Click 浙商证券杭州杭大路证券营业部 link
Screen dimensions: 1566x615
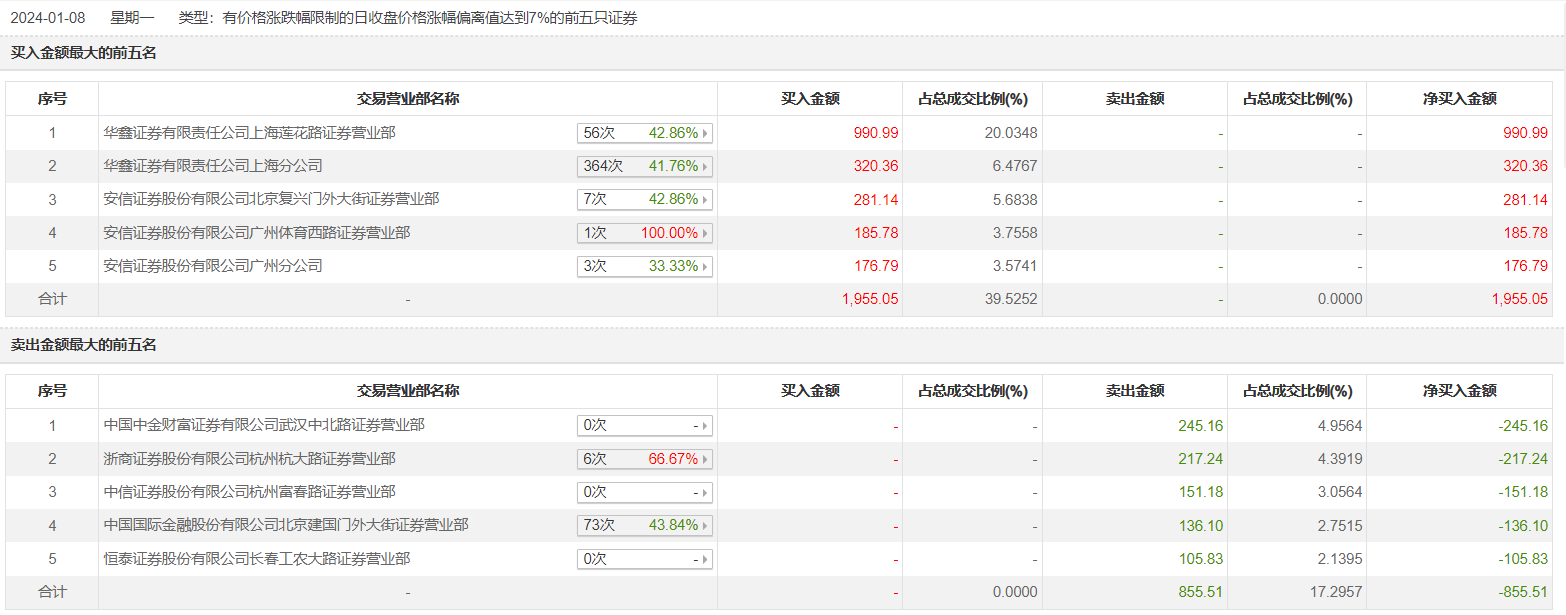pos(249,459)
